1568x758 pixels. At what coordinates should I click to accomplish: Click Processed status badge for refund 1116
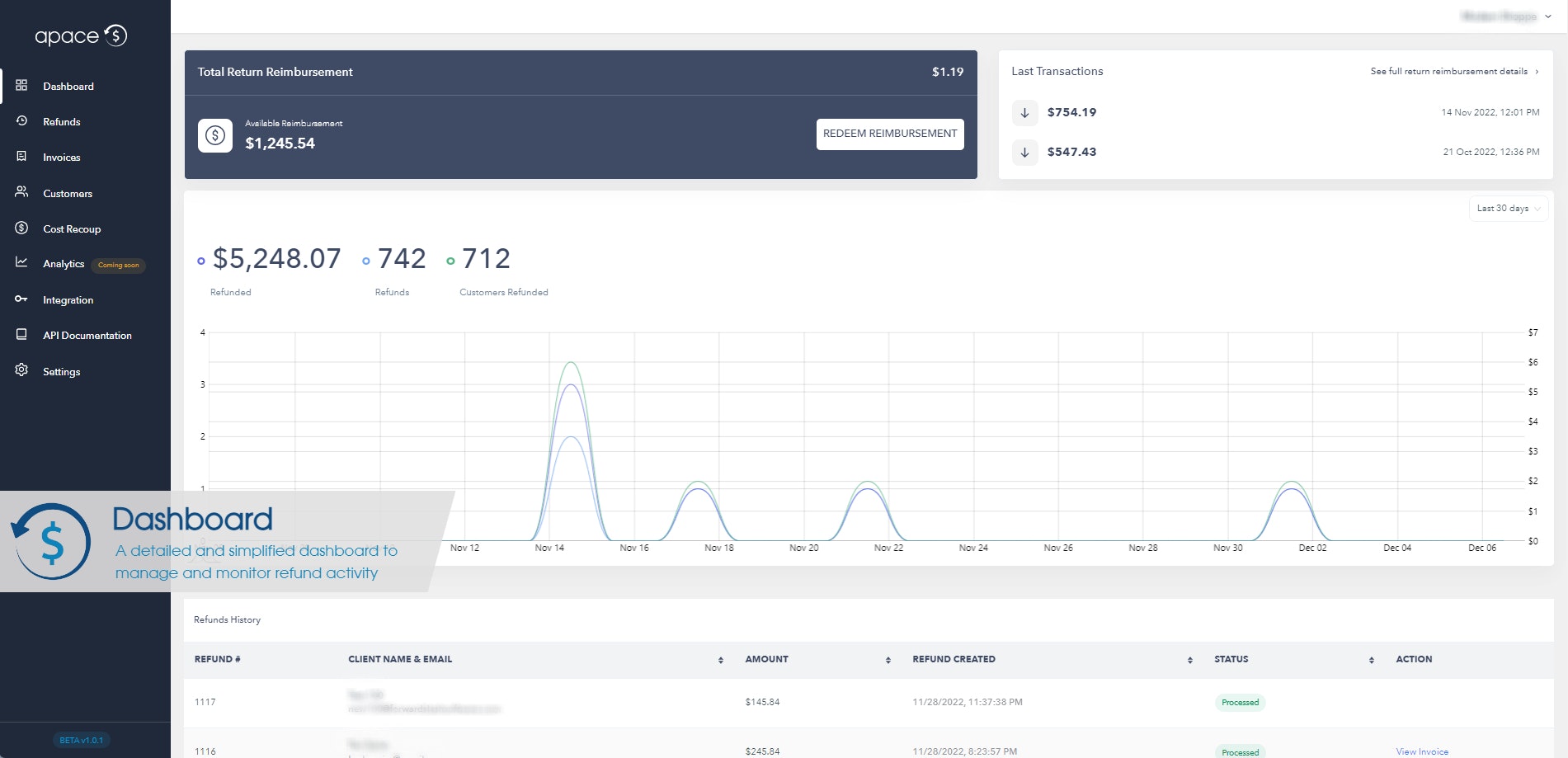(x=1240, y=751)
